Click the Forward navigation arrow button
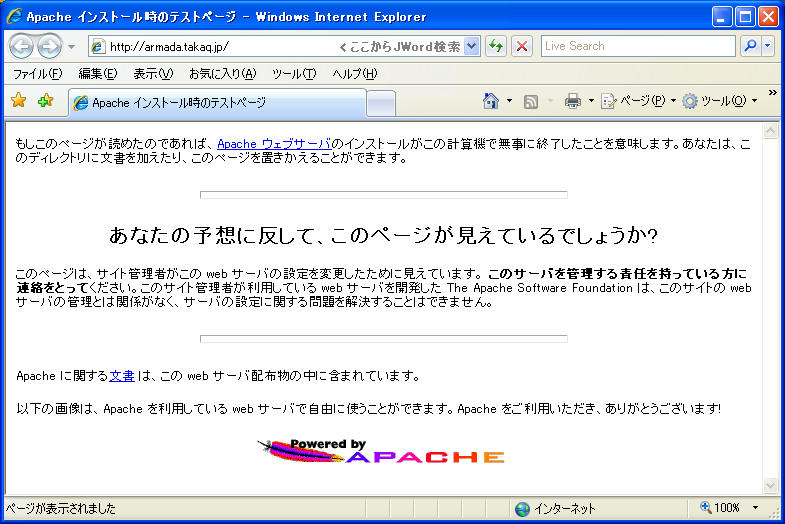The image size is (785, 524). [x=50, y=47]
